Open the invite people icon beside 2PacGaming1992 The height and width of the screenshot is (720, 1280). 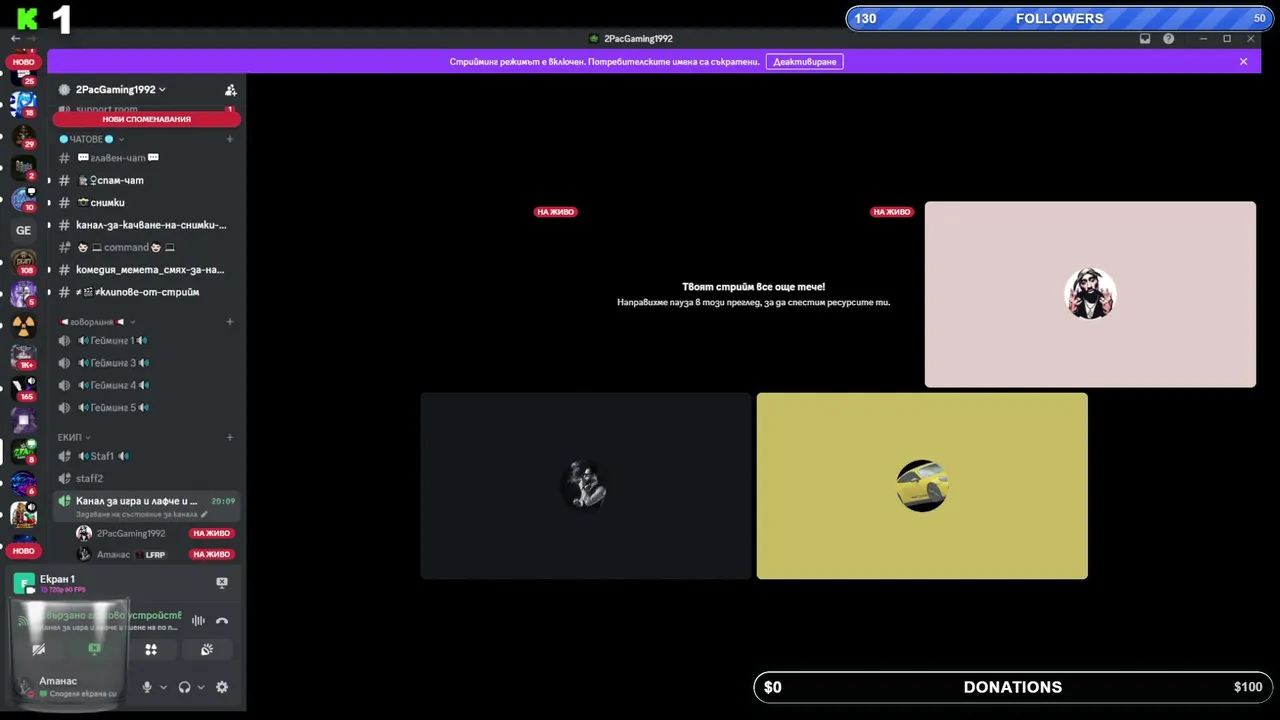[230, 90]
